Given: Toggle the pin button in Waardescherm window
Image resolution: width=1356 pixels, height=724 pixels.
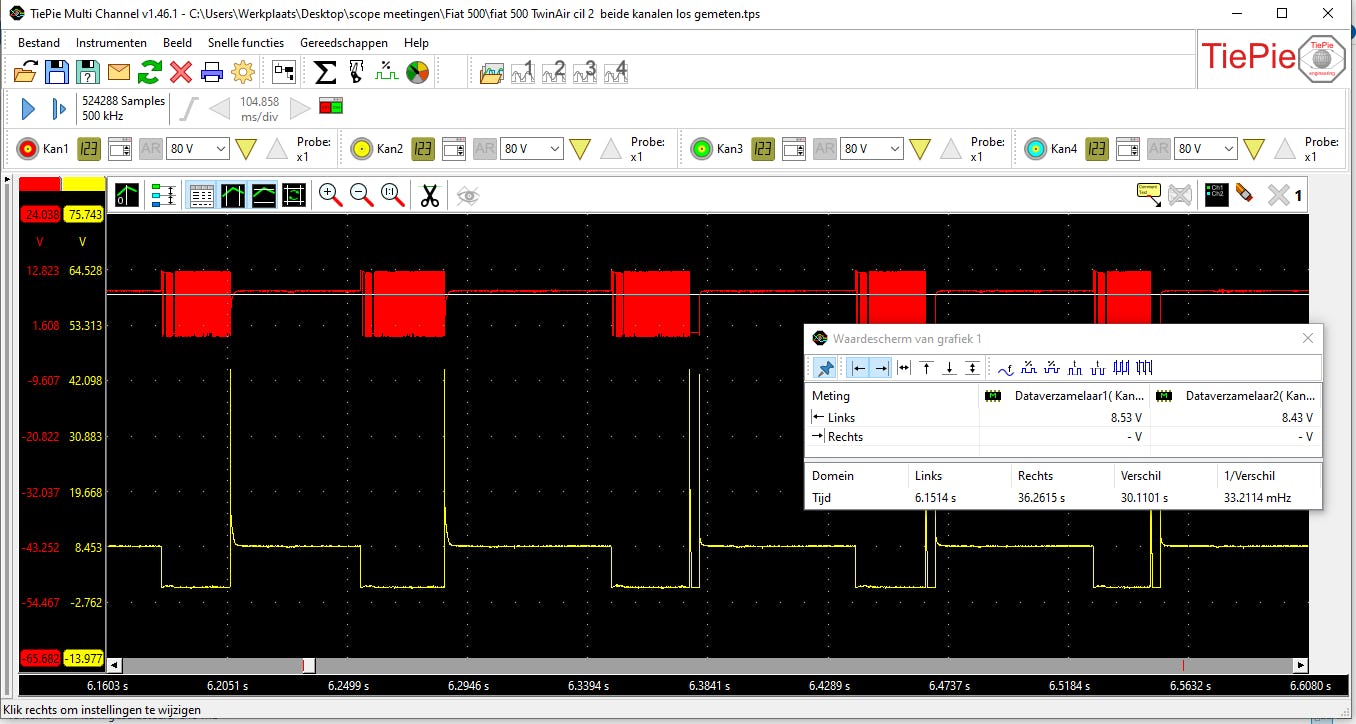Looking at the screenshot, I should tap(825, 368).
